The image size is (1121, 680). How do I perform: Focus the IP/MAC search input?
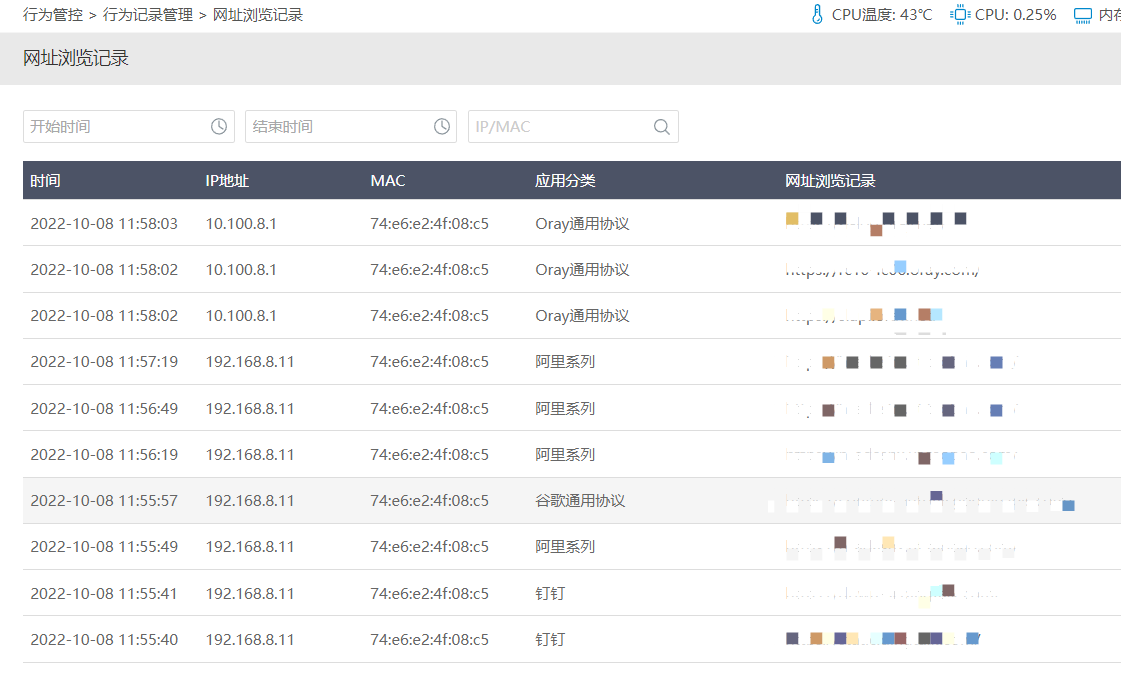(x=558, y=127)
